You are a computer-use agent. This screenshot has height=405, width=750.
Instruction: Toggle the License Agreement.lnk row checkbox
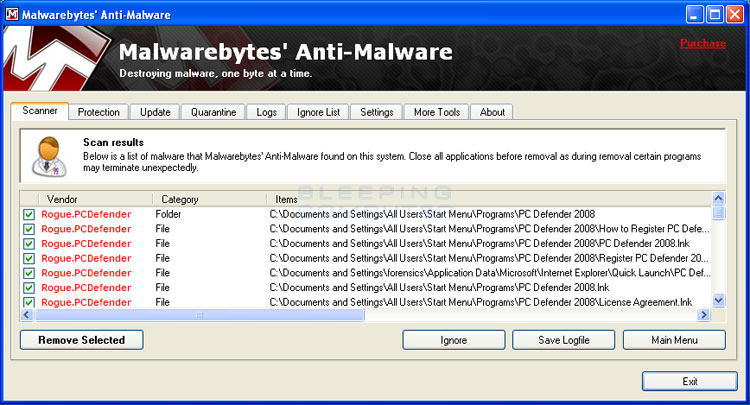tap(29, 302)
